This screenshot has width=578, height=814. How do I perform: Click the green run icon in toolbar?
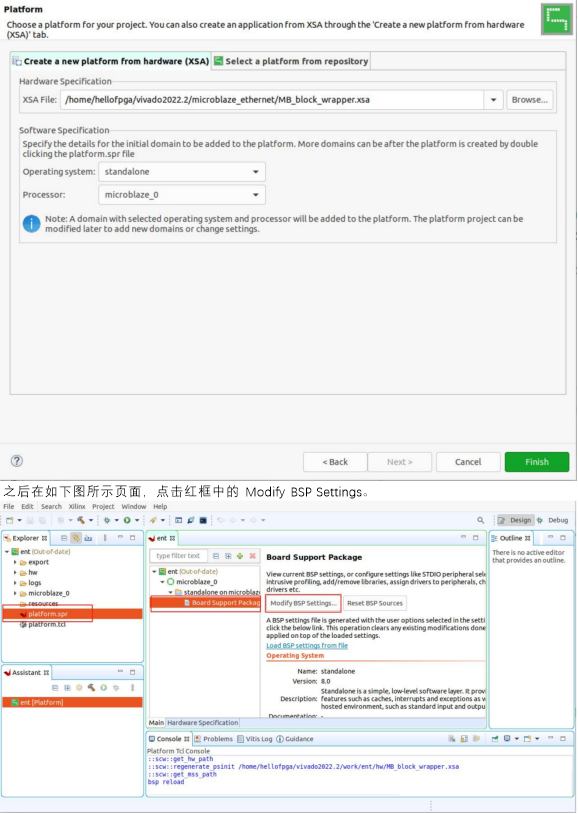point(127,520)
